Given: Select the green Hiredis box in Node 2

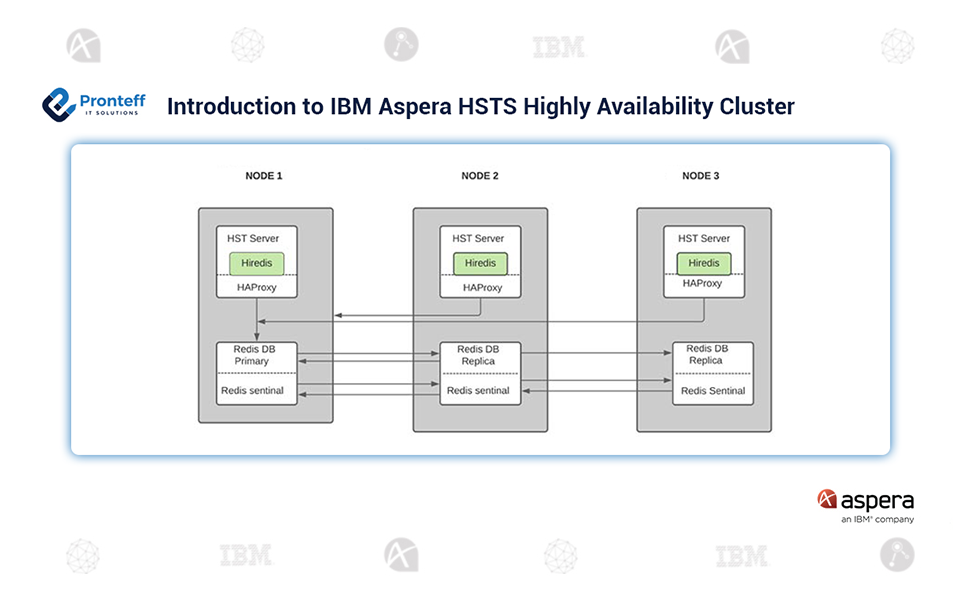Looking at the screenshot, I should 480,263.
